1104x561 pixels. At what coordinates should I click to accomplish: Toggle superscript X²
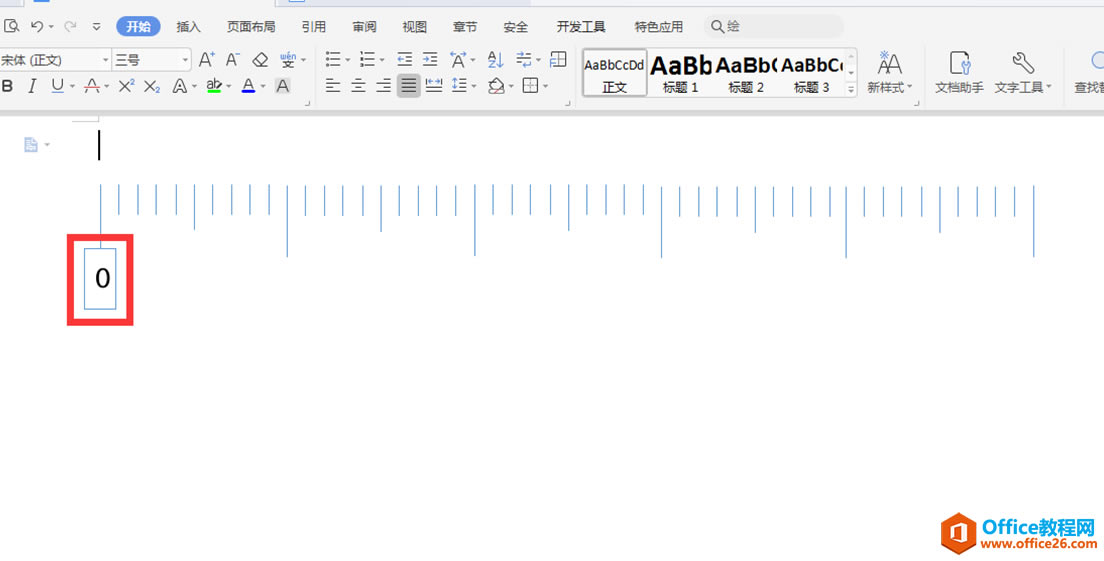pyautogui.click(x=127, y=86)
